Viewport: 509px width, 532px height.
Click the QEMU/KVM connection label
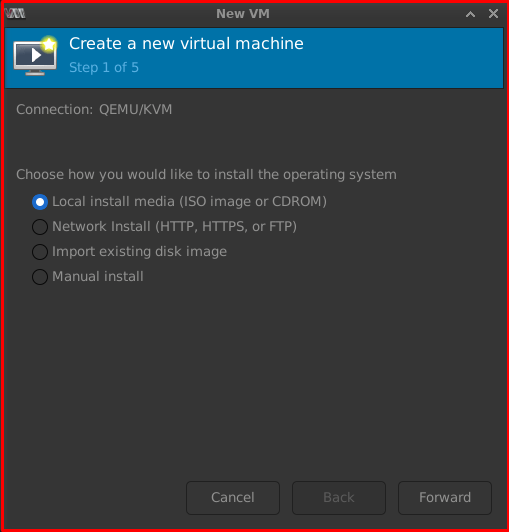pos(135,110)
